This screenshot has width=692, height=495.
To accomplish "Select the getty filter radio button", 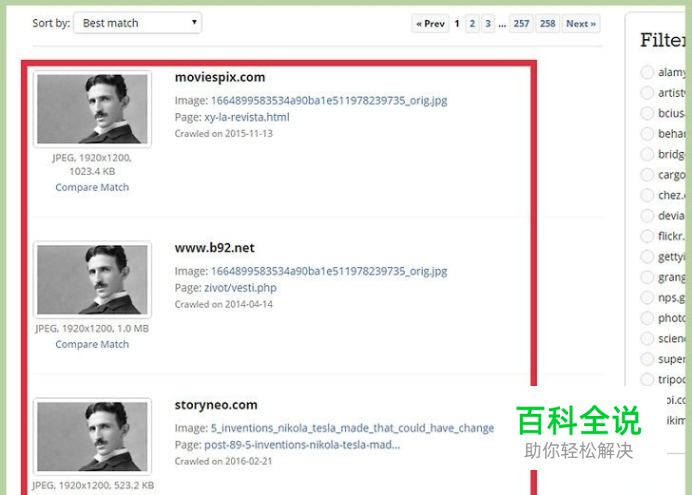I will pyautogui.click(x=647, y=256).
